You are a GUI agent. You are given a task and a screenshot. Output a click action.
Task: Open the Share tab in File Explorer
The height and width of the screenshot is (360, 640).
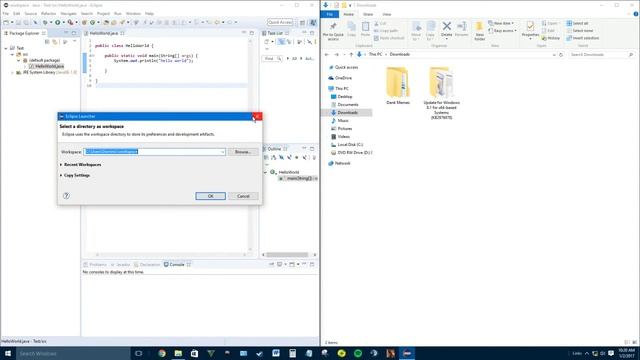[x=368, y=14]
